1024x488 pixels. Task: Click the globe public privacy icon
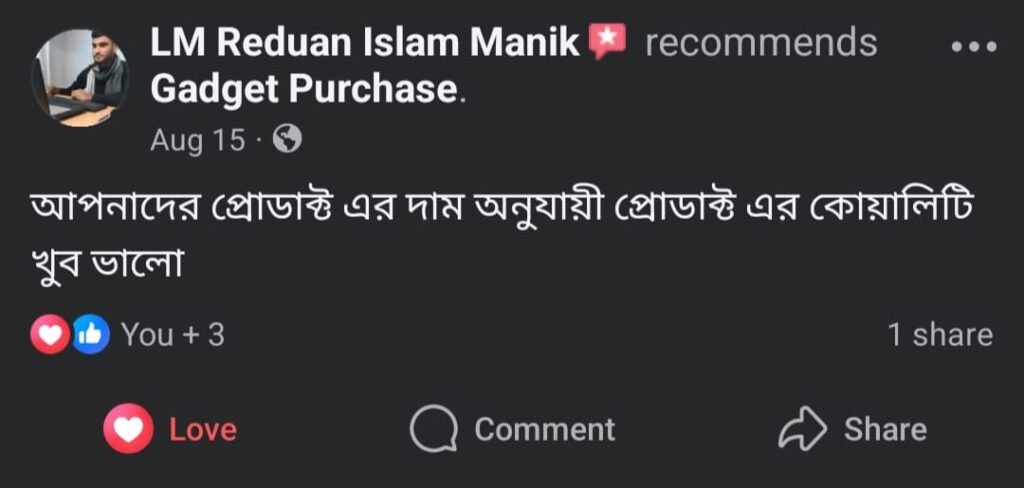(x=287, y=141)
